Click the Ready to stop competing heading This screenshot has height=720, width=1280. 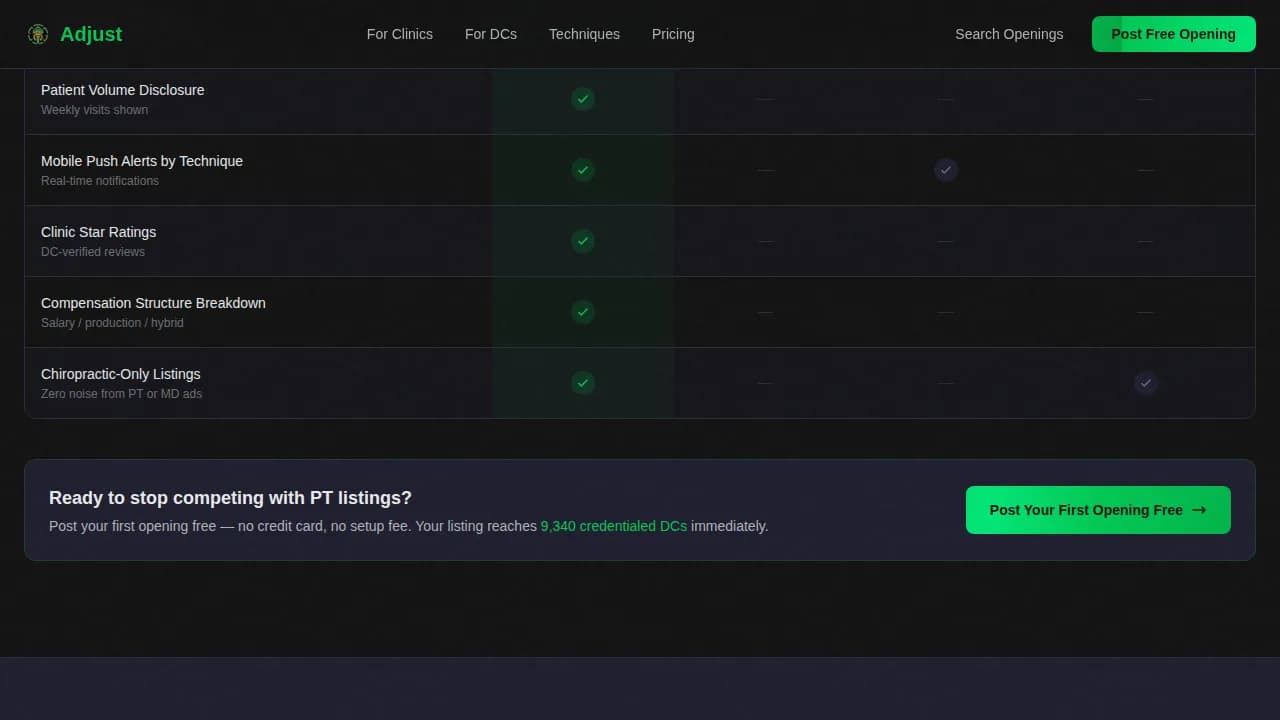coord(230,498)
